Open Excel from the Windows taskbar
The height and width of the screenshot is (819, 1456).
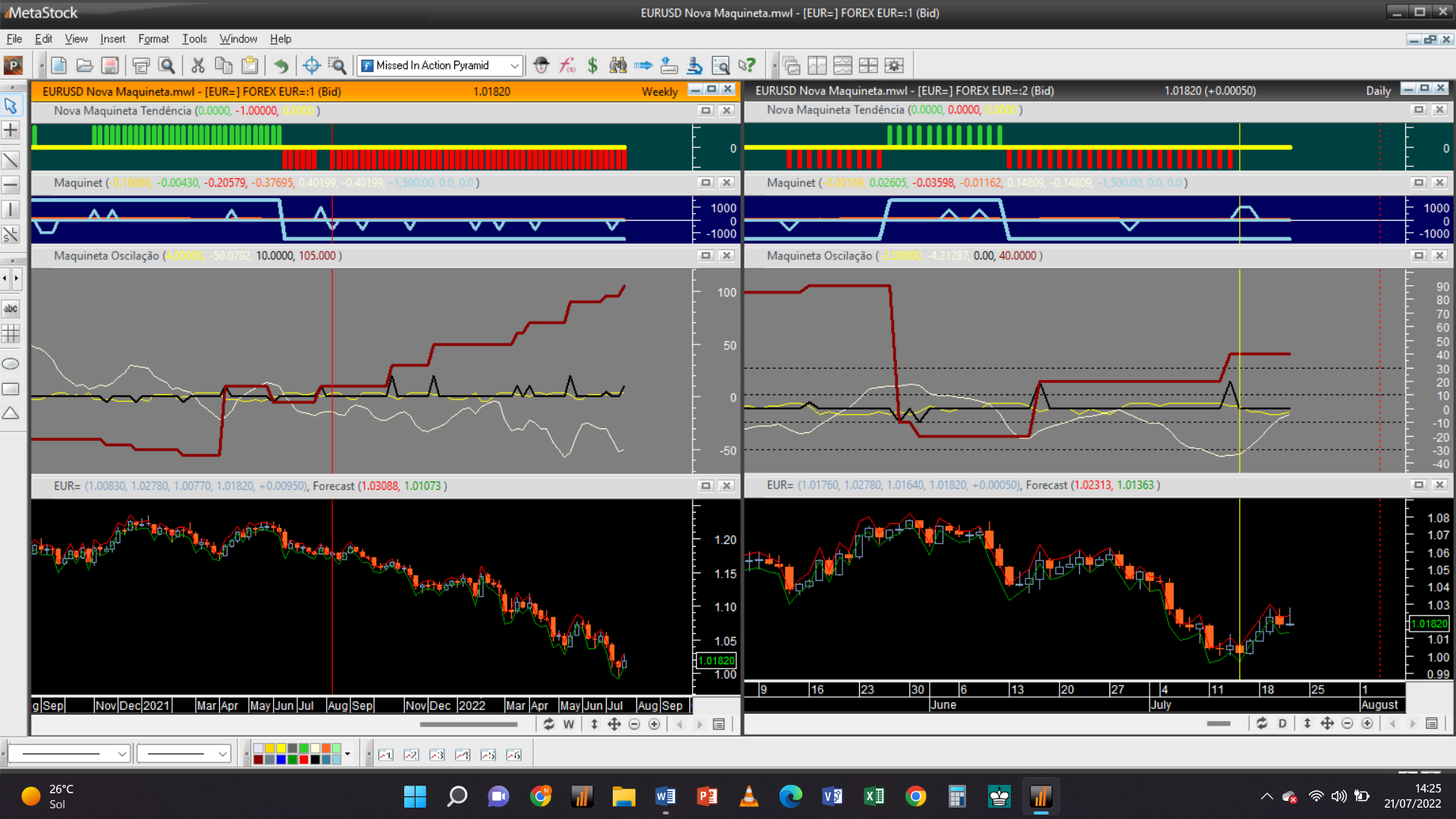coord(874,796)
